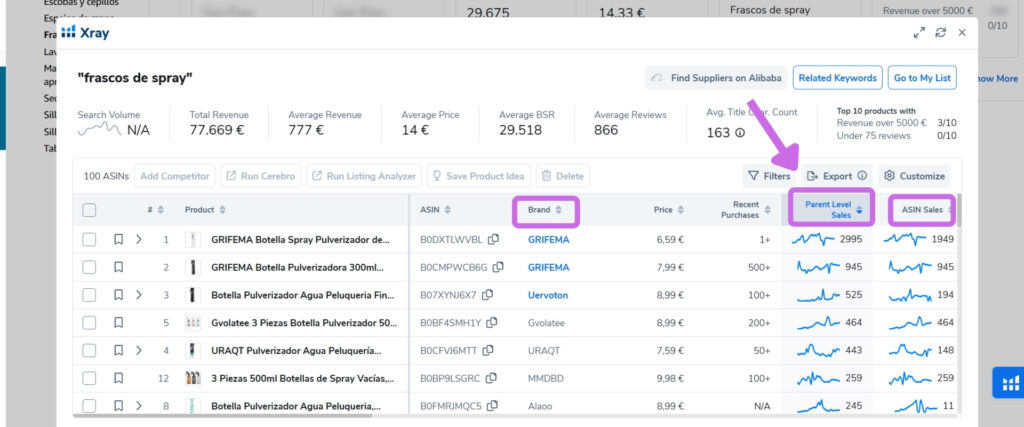Viewport: 1024px width, 427px height.
Task: View ASIN Sales graph for 1949
Action: [x=904, y=240]
